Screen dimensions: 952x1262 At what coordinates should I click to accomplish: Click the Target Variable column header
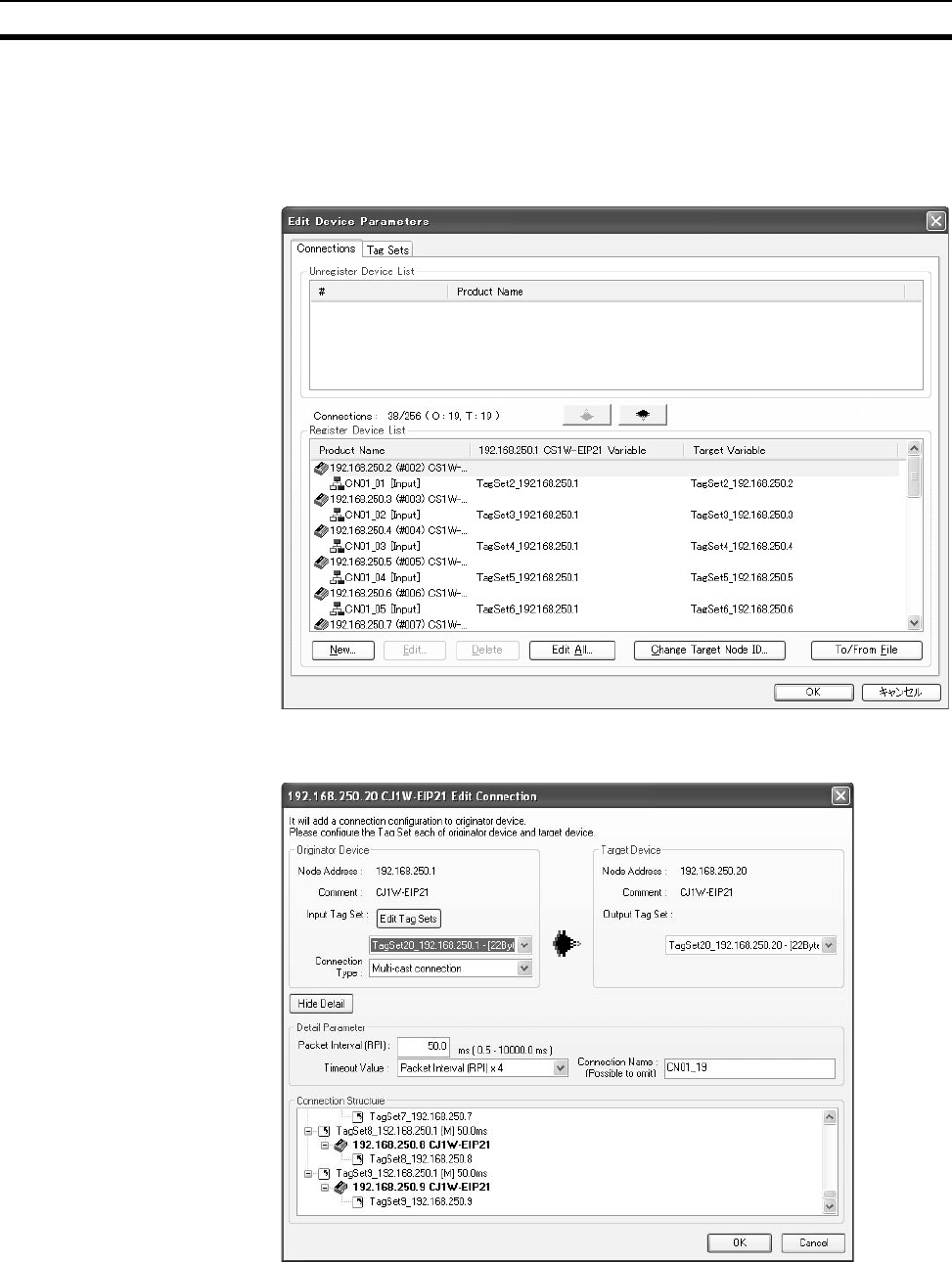(x=791, y=450)
